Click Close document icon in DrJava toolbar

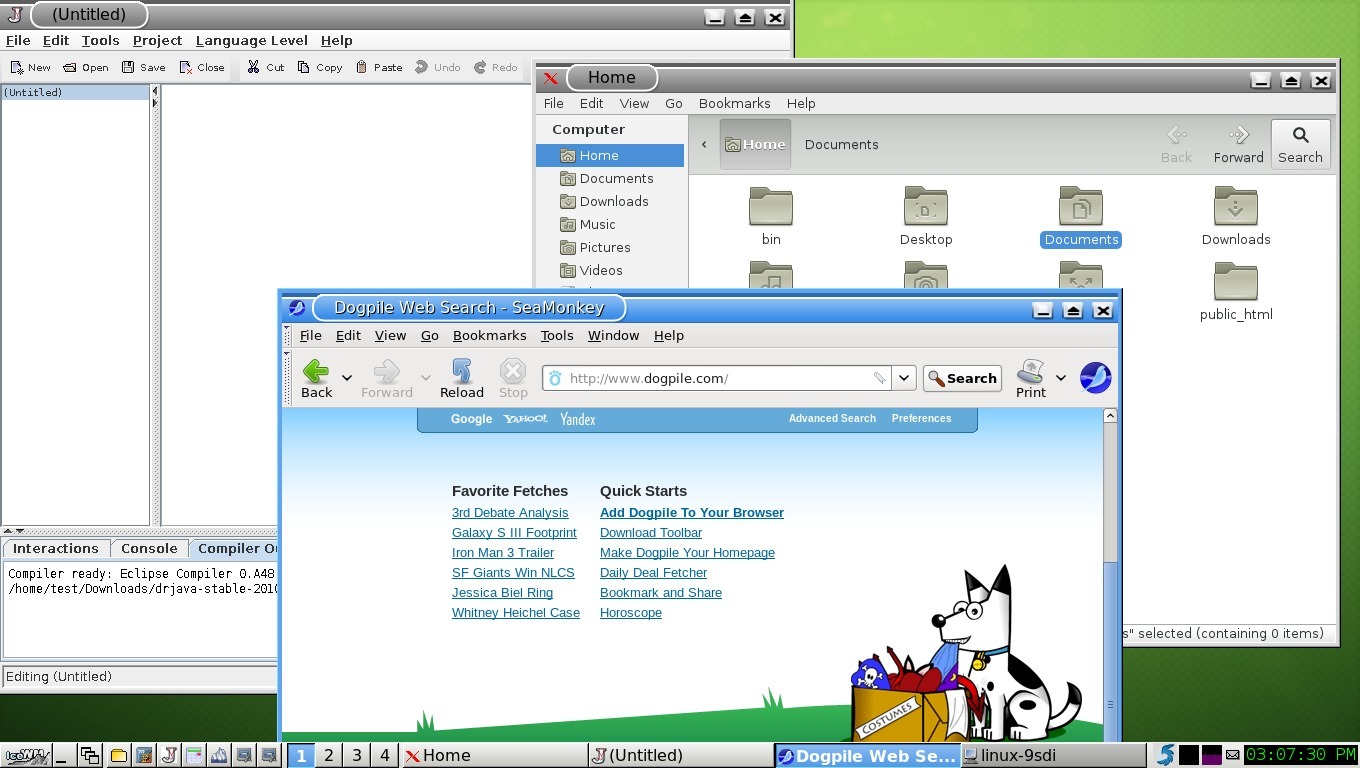[x=186, y=67]
